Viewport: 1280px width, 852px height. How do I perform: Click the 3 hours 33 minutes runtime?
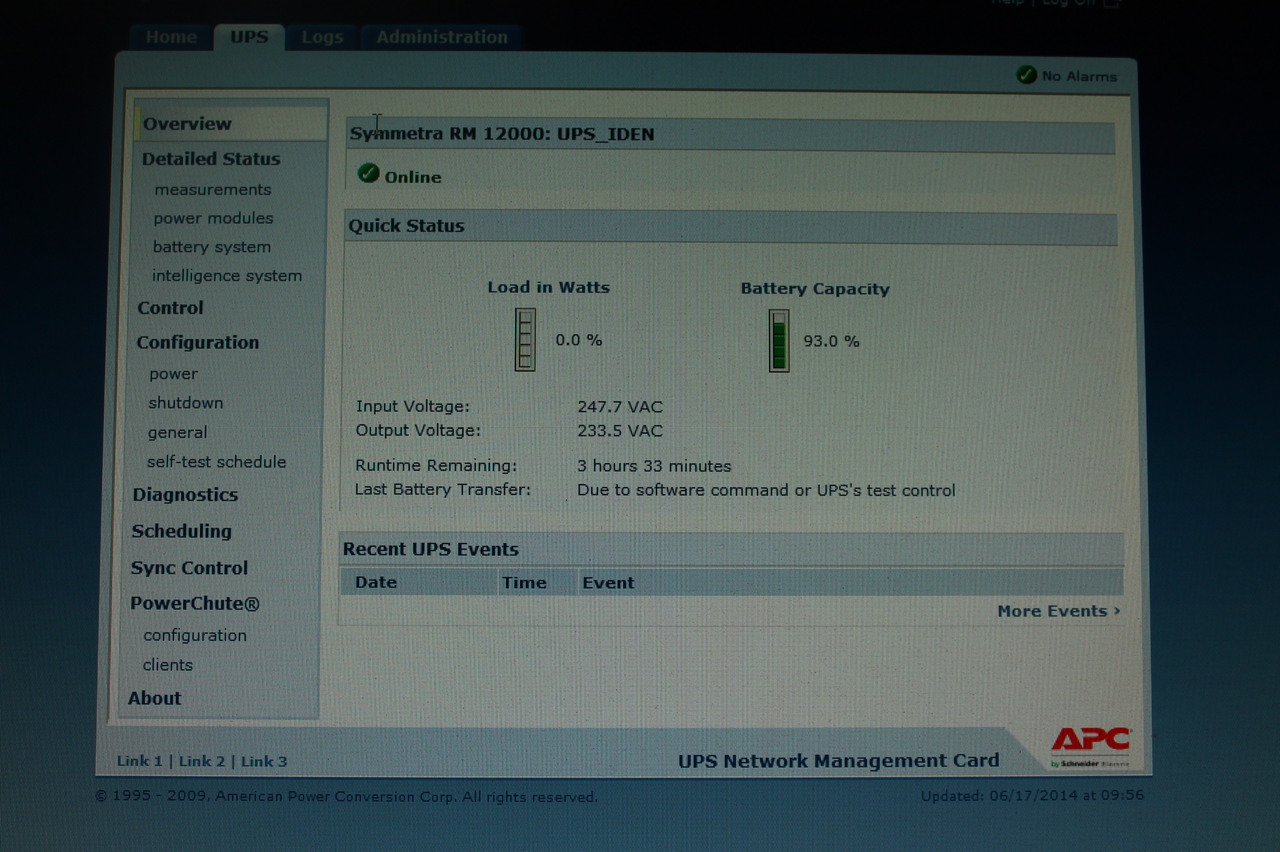pos(654,466)
